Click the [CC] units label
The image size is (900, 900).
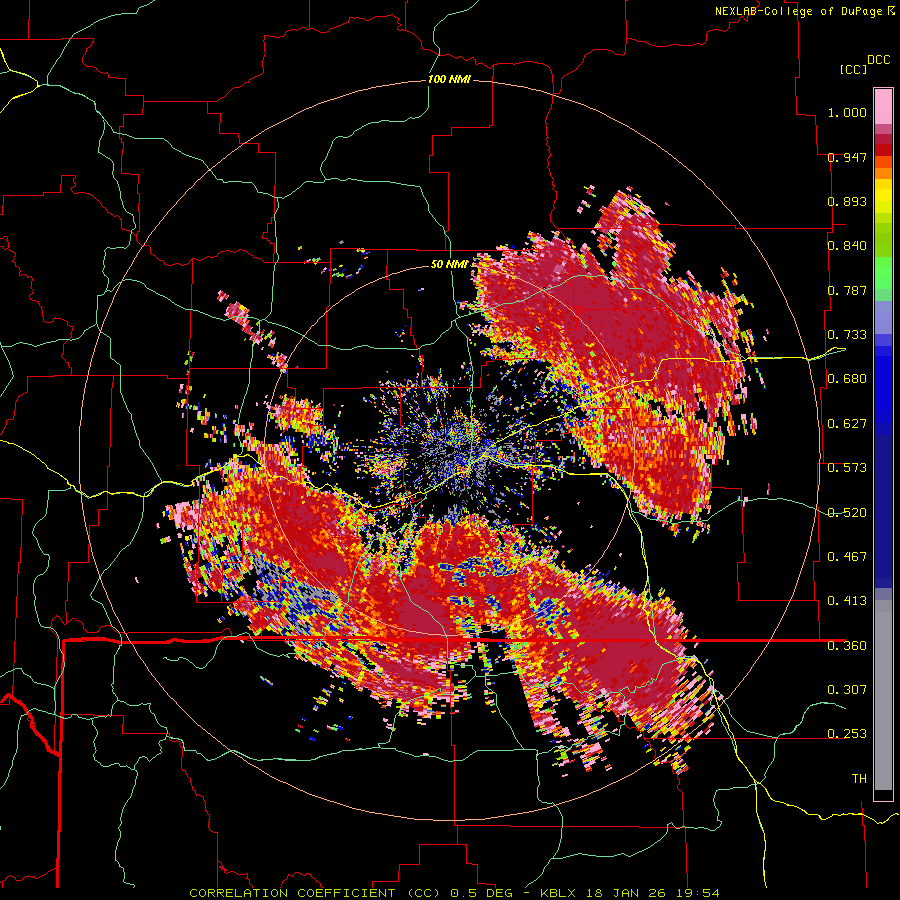click(853, 69)
